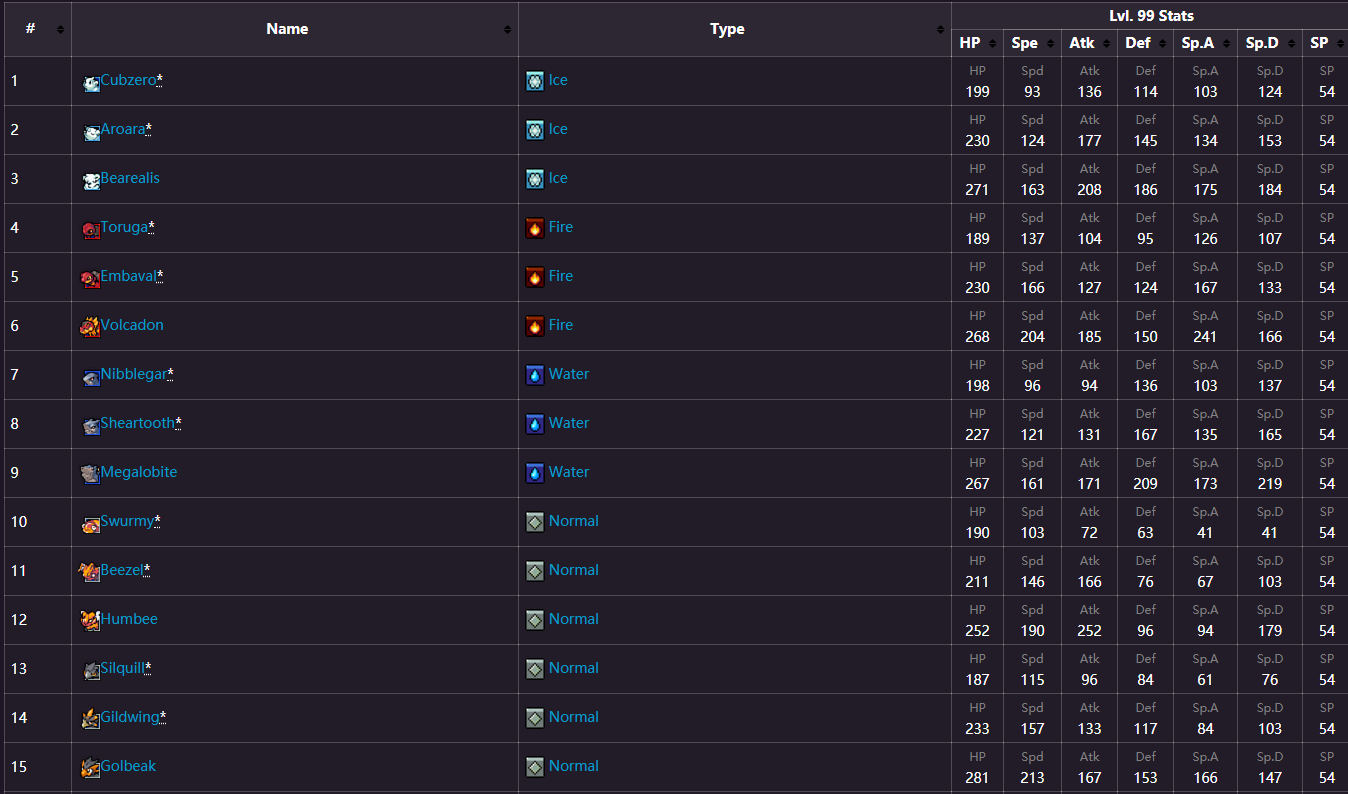Click the Aroara sprite icon
The height and width of the screenshot is (794, 1348).
[x=91, y=132]
